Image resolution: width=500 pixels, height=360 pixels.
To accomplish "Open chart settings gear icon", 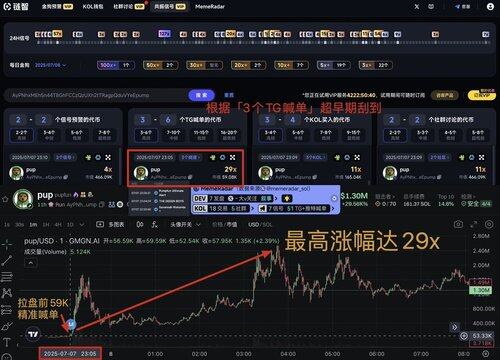I will tap(489, 224).
